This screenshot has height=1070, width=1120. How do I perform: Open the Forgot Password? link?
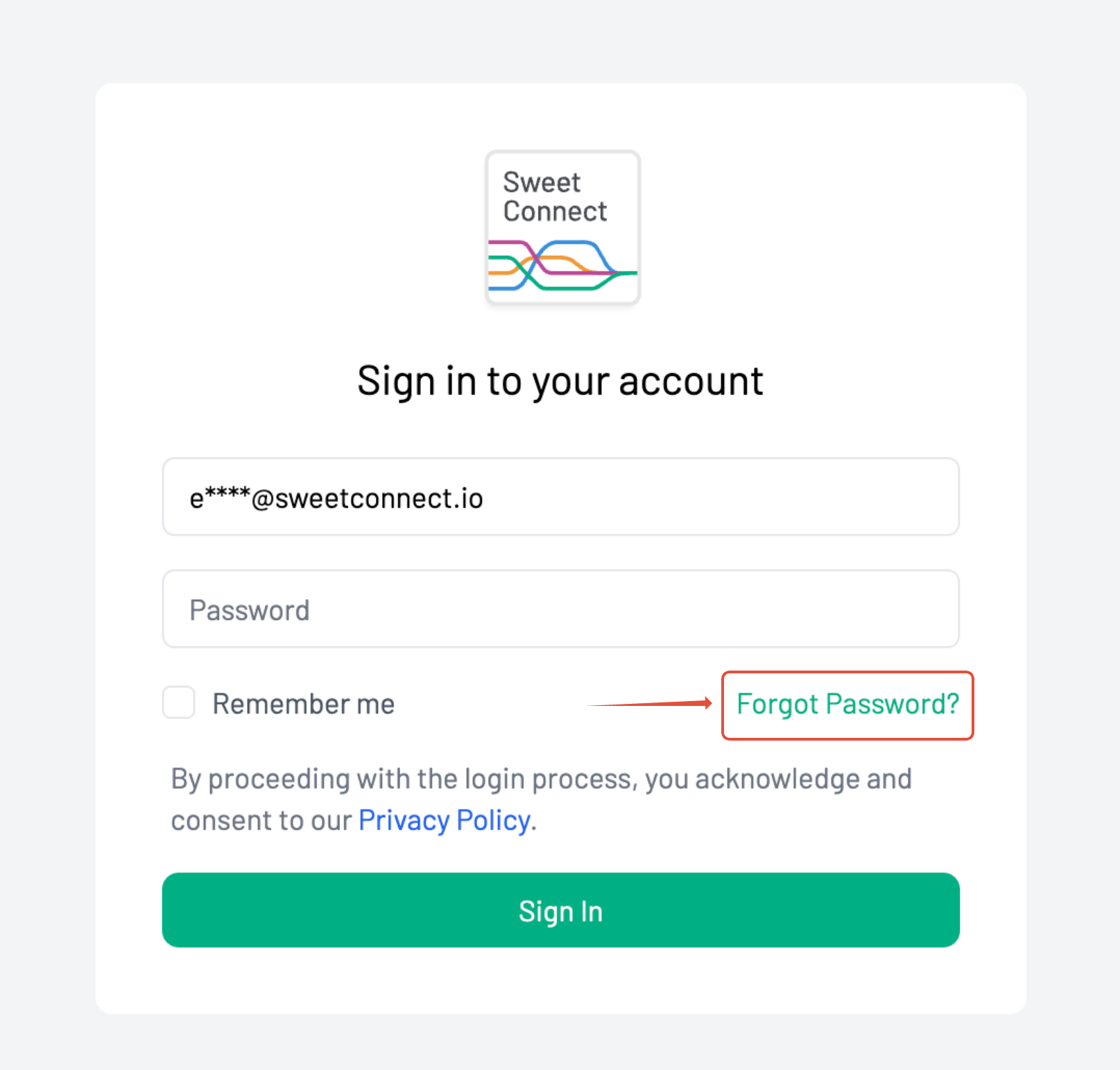click(x=847, y=704)
